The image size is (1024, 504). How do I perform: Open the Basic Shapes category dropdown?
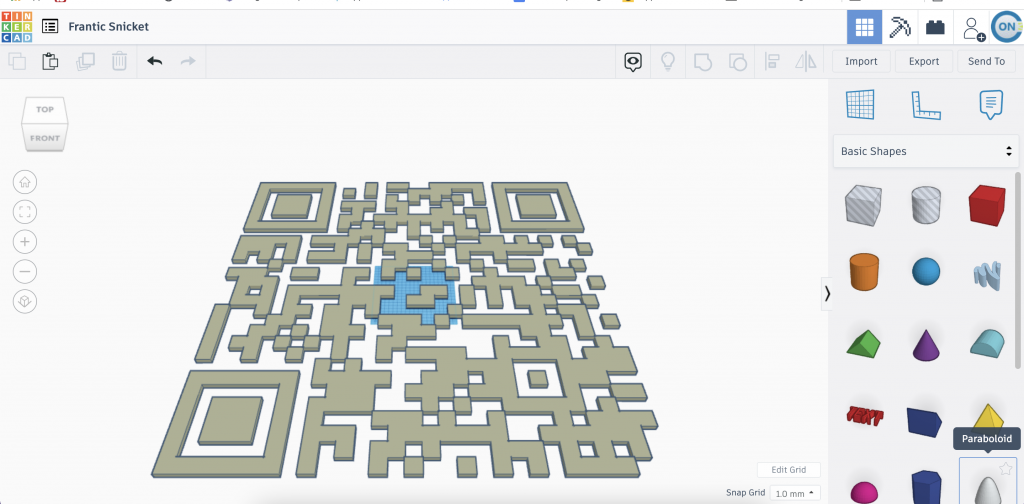925,151
